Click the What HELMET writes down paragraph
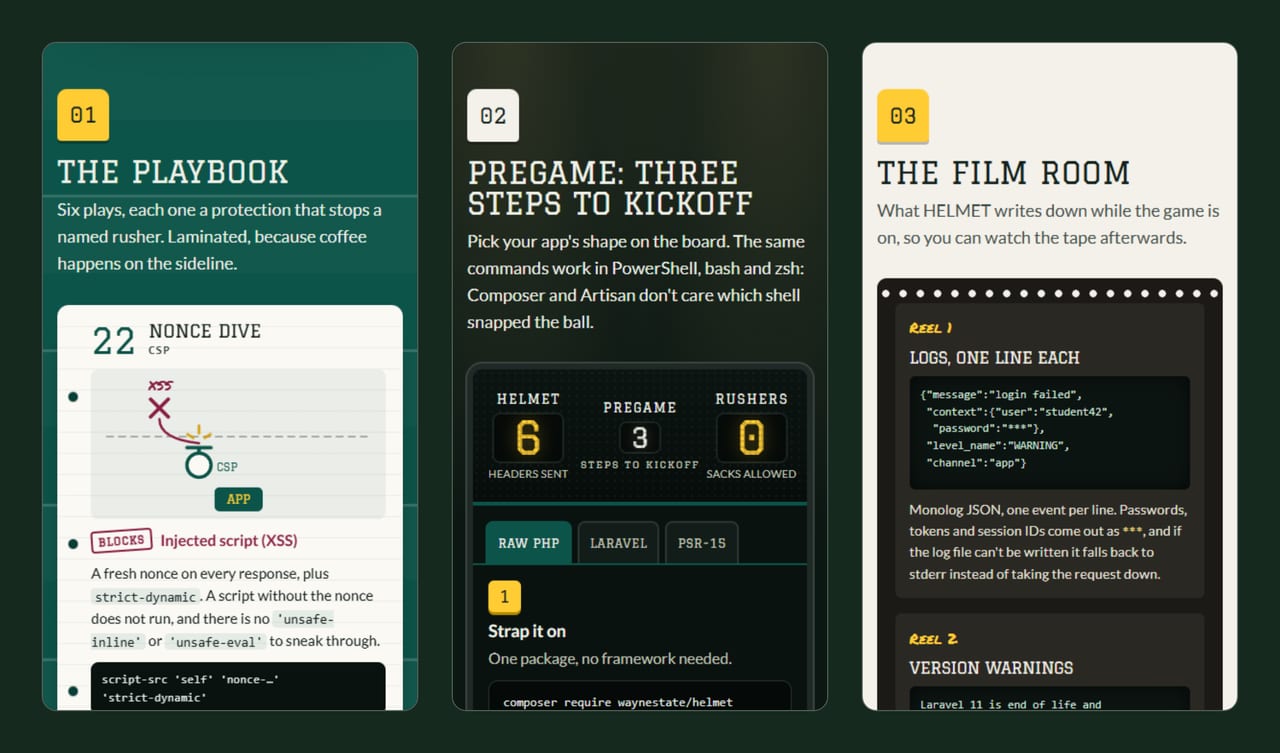Viewport: 1280px width, 753px height. 1048,225
